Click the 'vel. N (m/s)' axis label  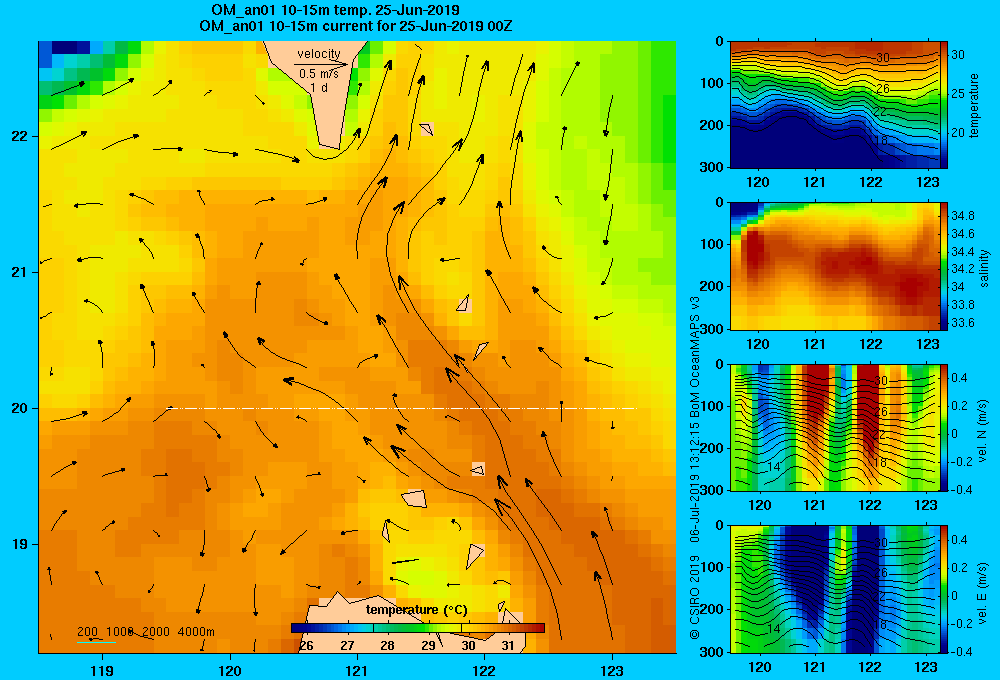(982, 431)
